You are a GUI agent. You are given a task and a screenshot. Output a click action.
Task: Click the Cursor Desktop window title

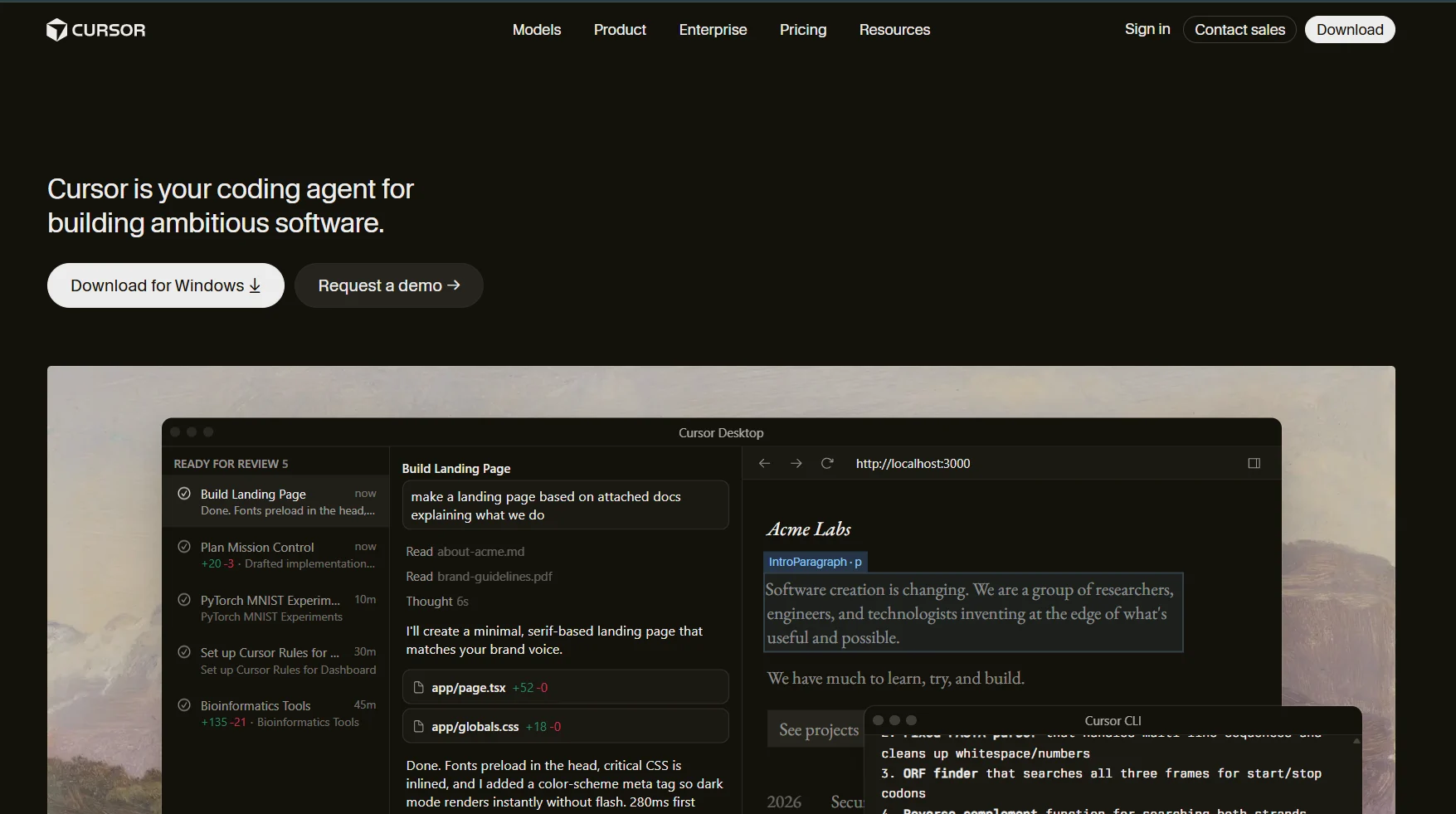721,433
